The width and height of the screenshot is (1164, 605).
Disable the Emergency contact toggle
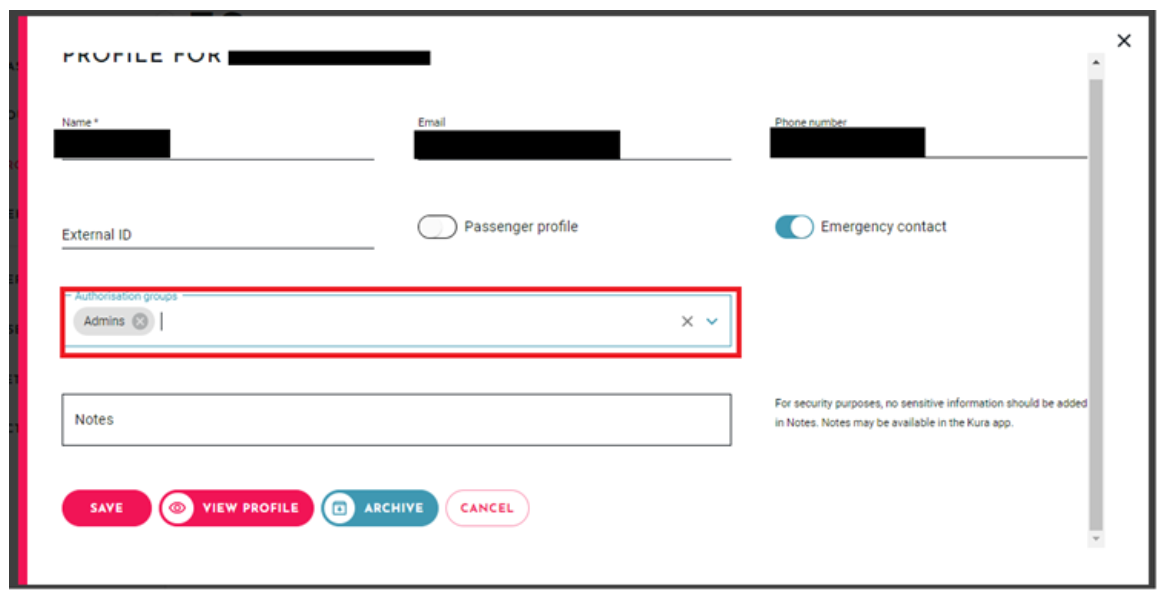[x=794, y=226]
